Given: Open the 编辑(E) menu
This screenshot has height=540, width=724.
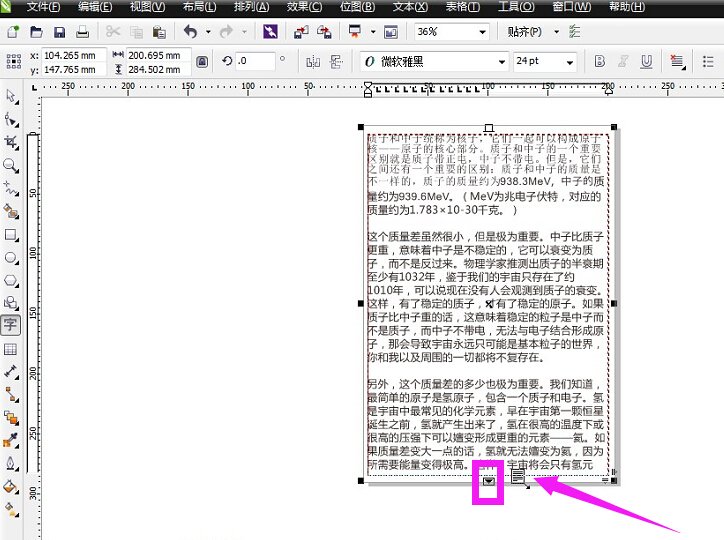Looking at the screenshot, I should [x=95, y=6].
